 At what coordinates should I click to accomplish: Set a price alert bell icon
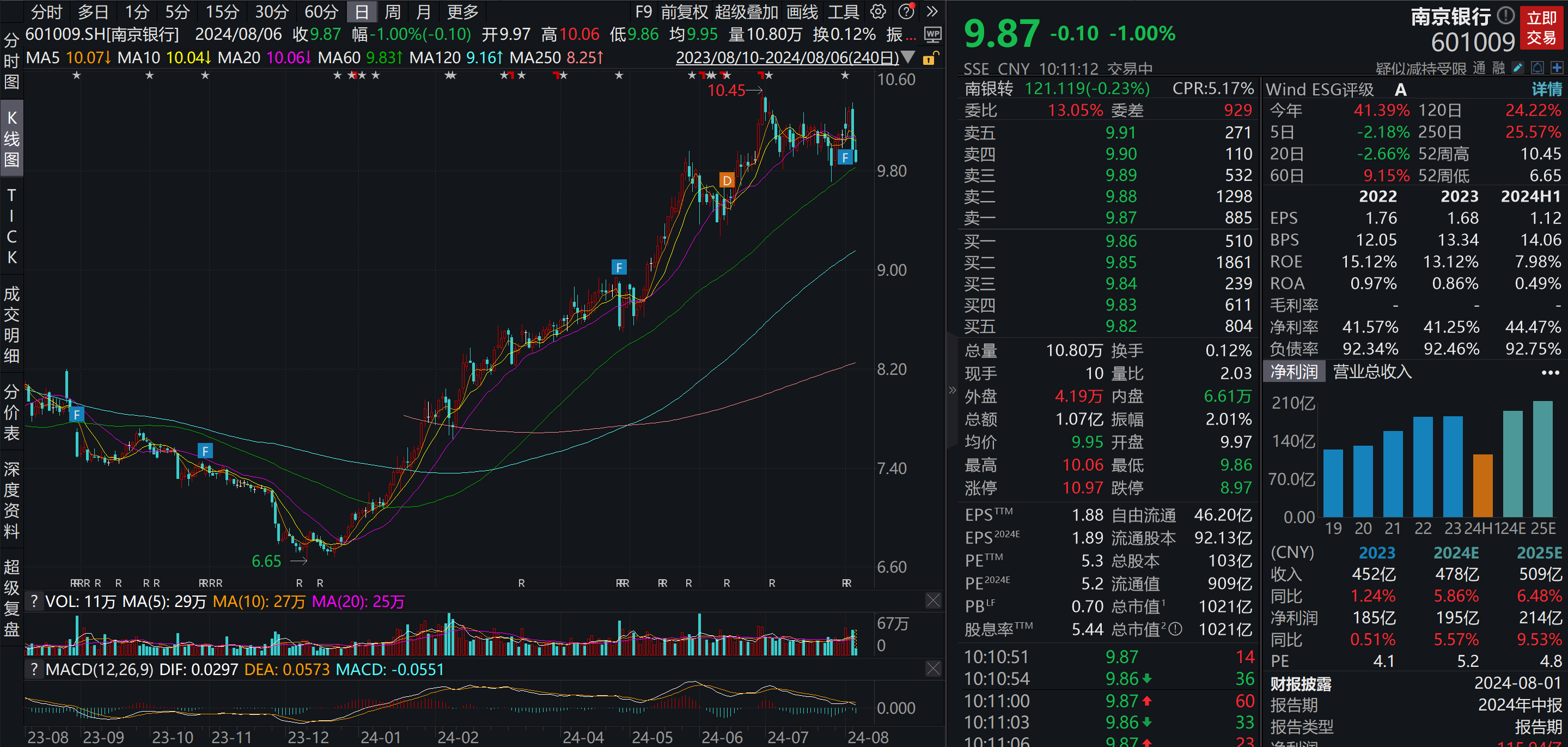[x=1538, y=68]
